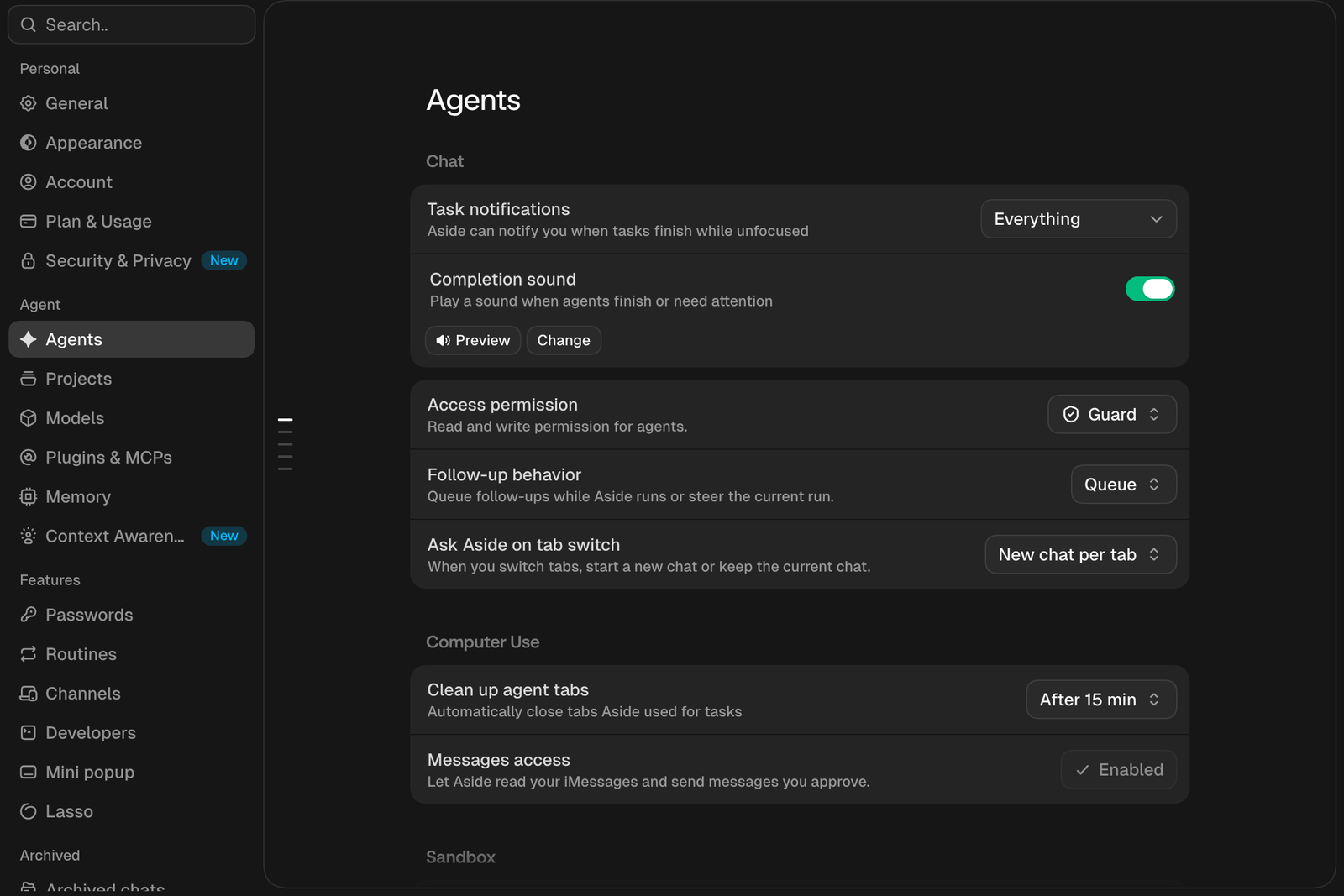The image size is (1344, 896).
Task: Click the Plan & Usage card icon
Action: (29, 222)
